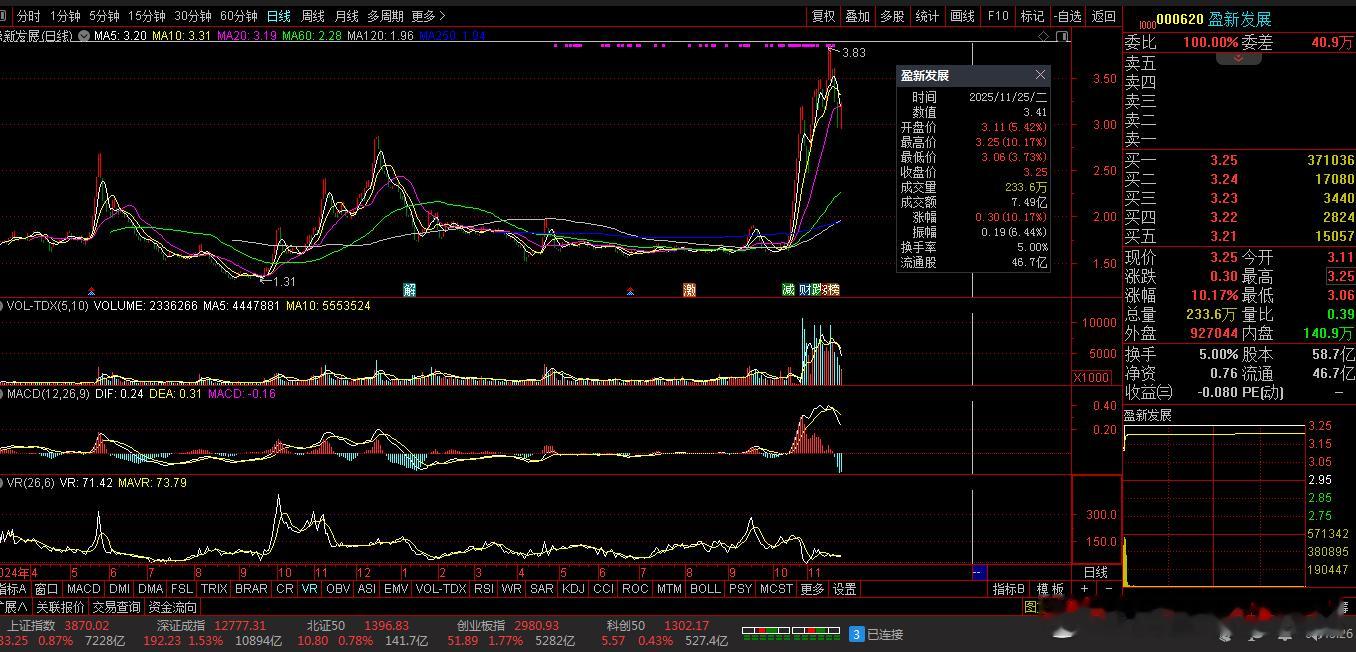Open the 交易查询 tab
This screenshot has width=1356, height=652.
click(116, 607)
